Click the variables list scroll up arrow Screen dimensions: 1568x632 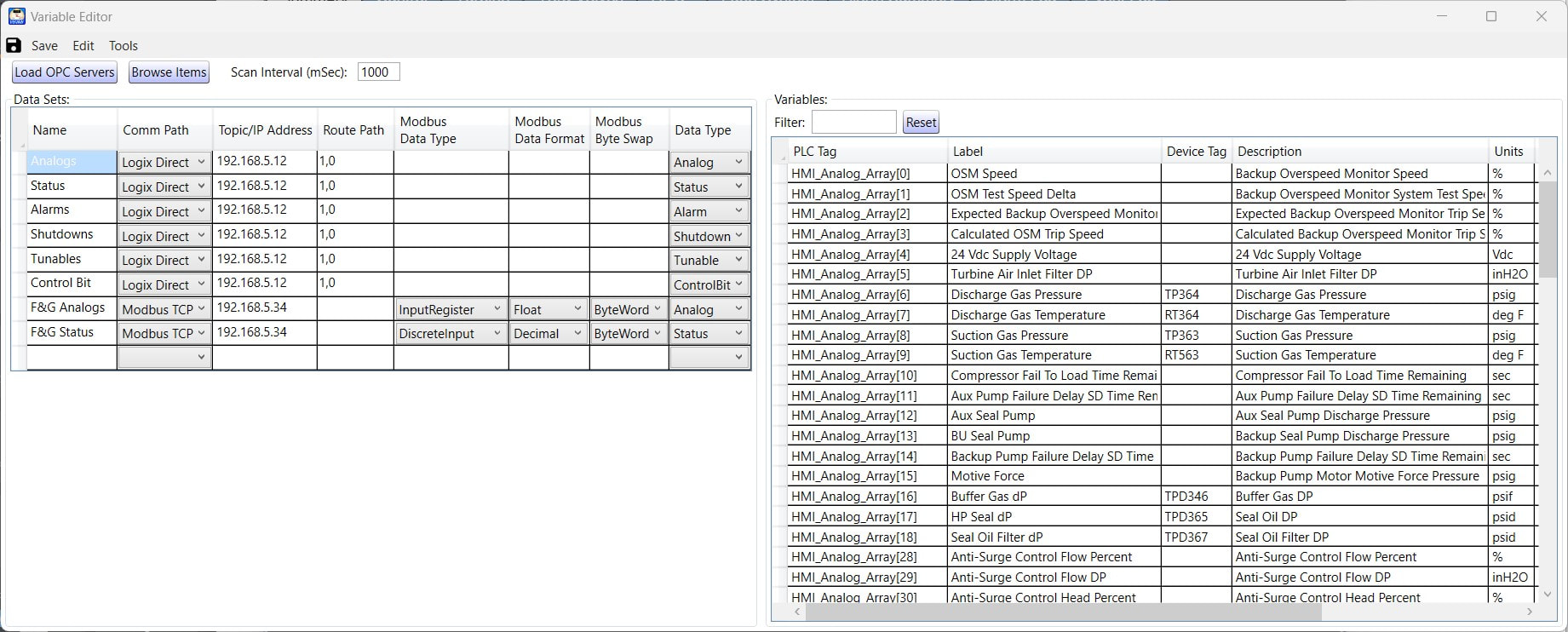tap(1548, 173)
